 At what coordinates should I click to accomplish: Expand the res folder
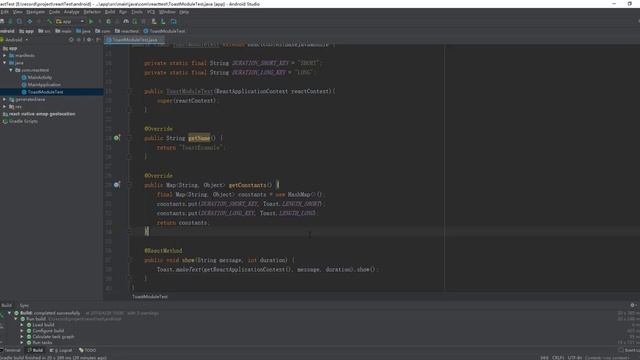(x=4, y=107)
